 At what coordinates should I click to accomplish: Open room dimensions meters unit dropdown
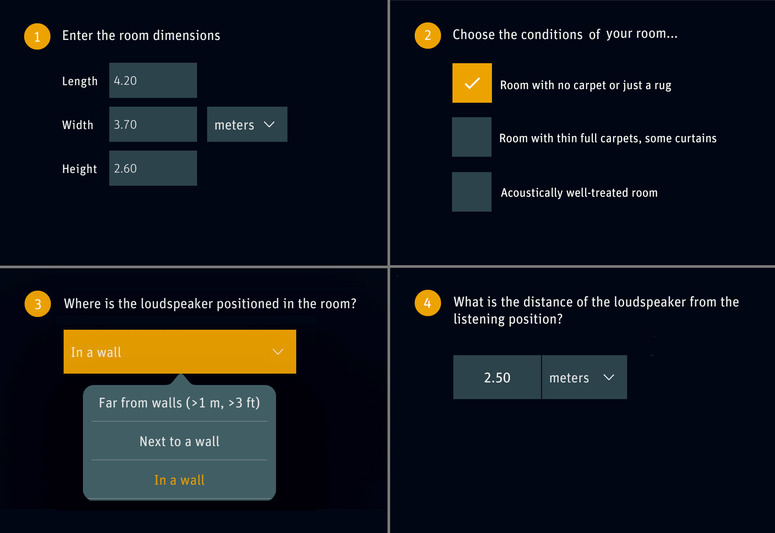[247, 125]
